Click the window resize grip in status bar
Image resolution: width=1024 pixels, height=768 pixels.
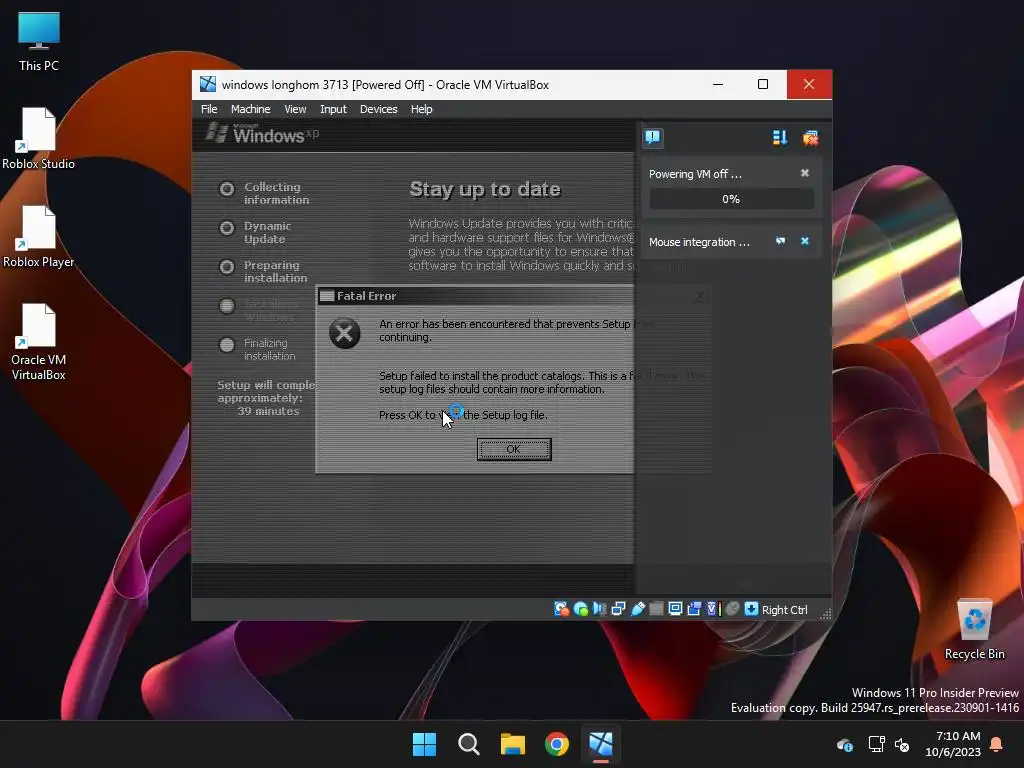825,613
